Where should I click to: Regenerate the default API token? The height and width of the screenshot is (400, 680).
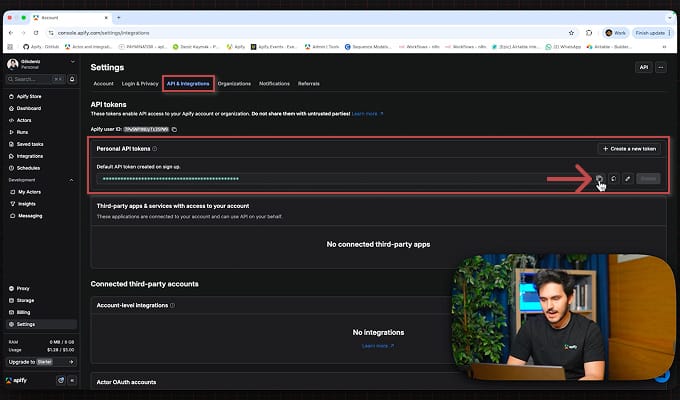click(x=613, y=178)
